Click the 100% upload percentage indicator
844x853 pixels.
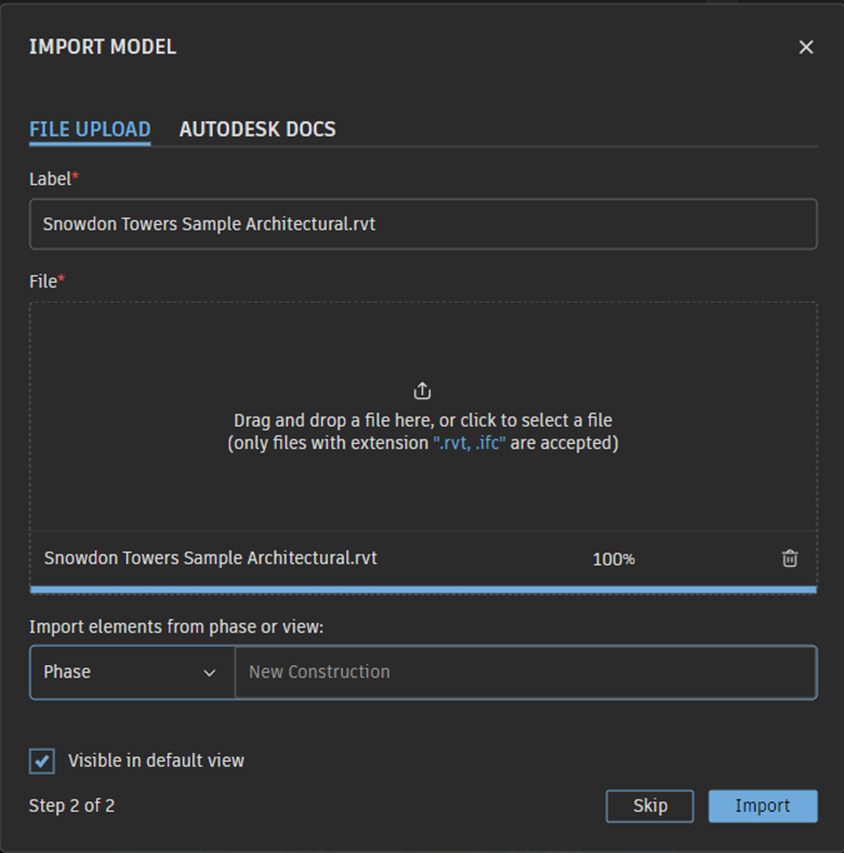point(613,559)
